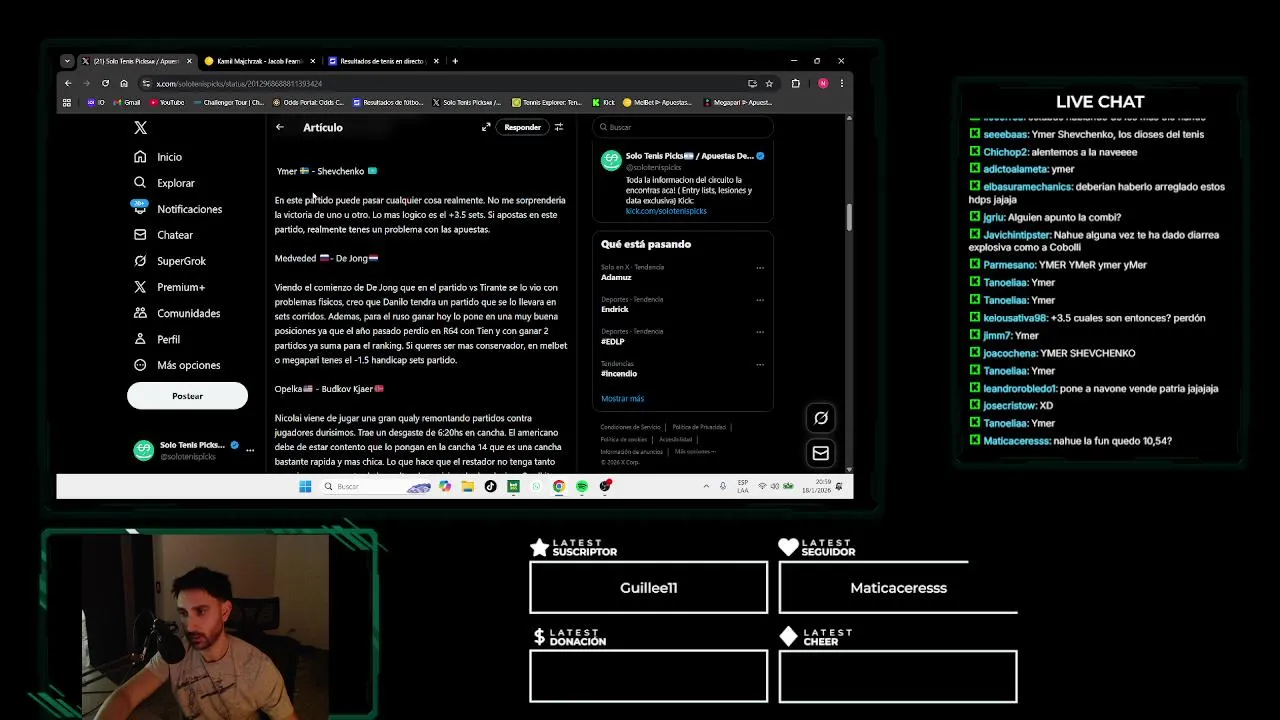Show hidden system tray icons chevron
Image resolution: width=1280 pixels, height=720 pixels.
tap(706, 487)
